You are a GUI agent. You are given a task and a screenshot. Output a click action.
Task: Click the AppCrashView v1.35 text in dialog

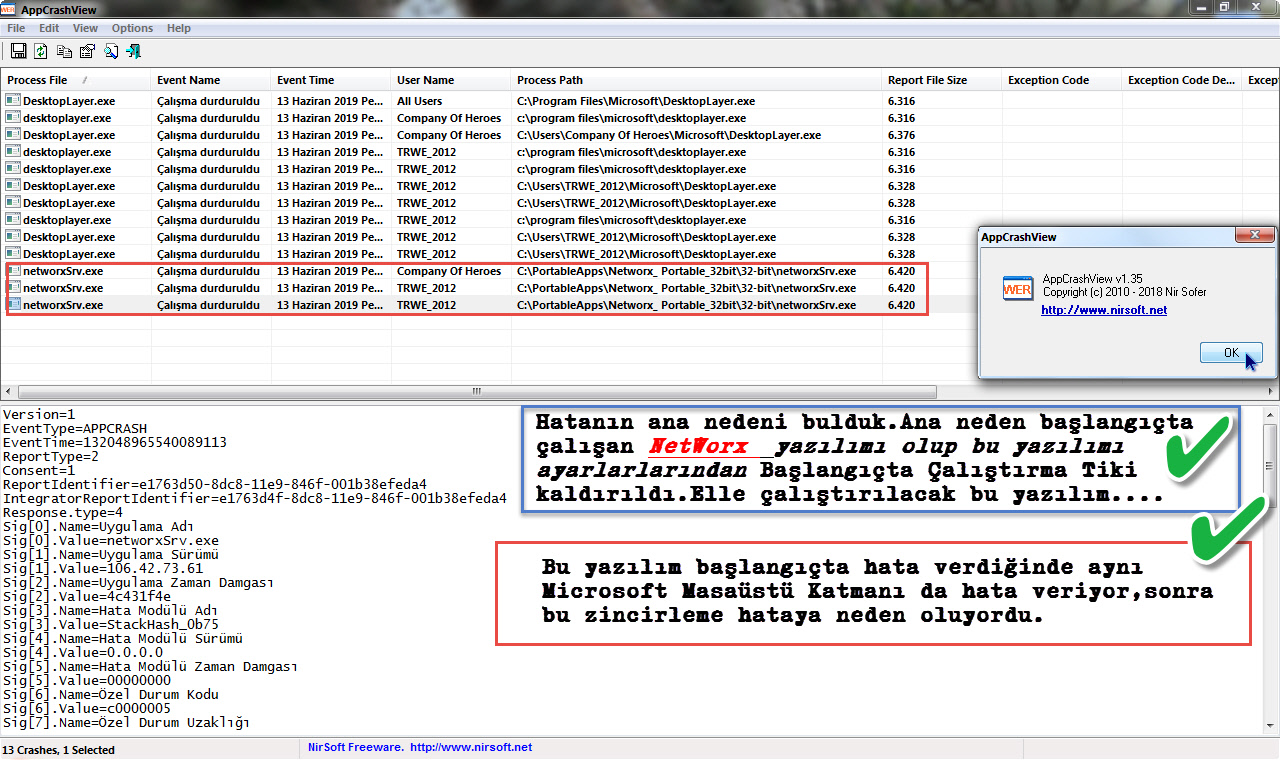click(x=1093, y=279)
